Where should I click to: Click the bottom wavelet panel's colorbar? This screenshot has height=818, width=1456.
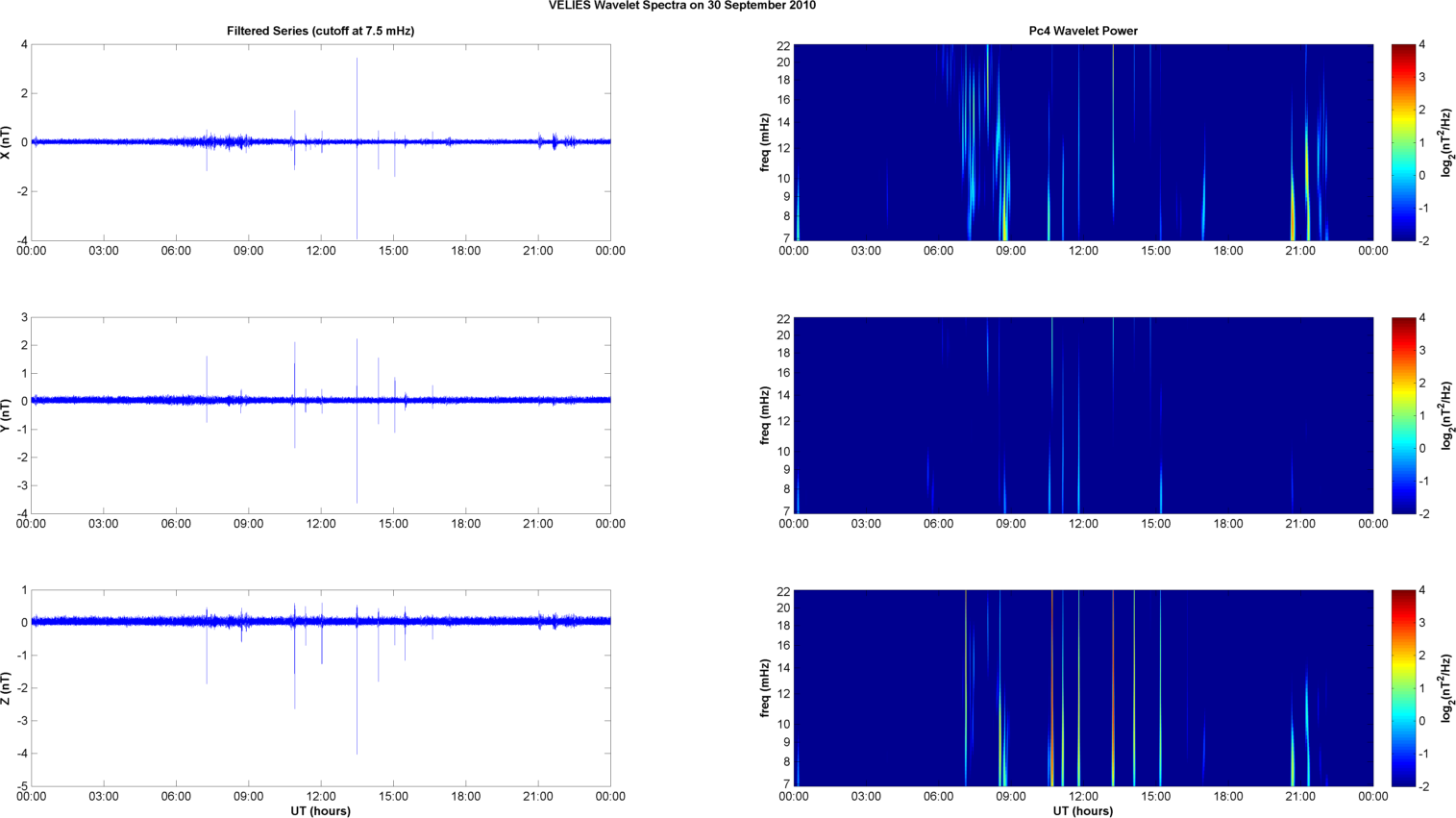[1402, 688]
